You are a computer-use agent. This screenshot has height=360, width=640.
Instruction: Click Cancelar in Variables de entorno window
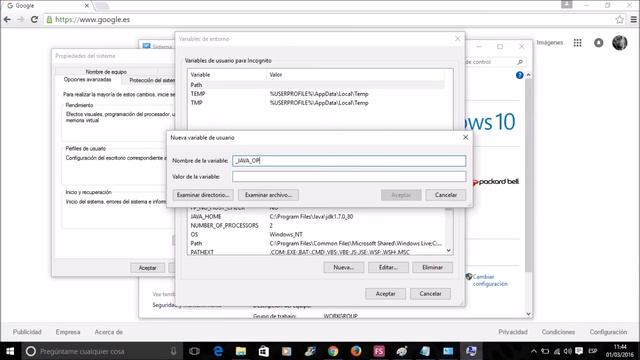click(430, 293)
